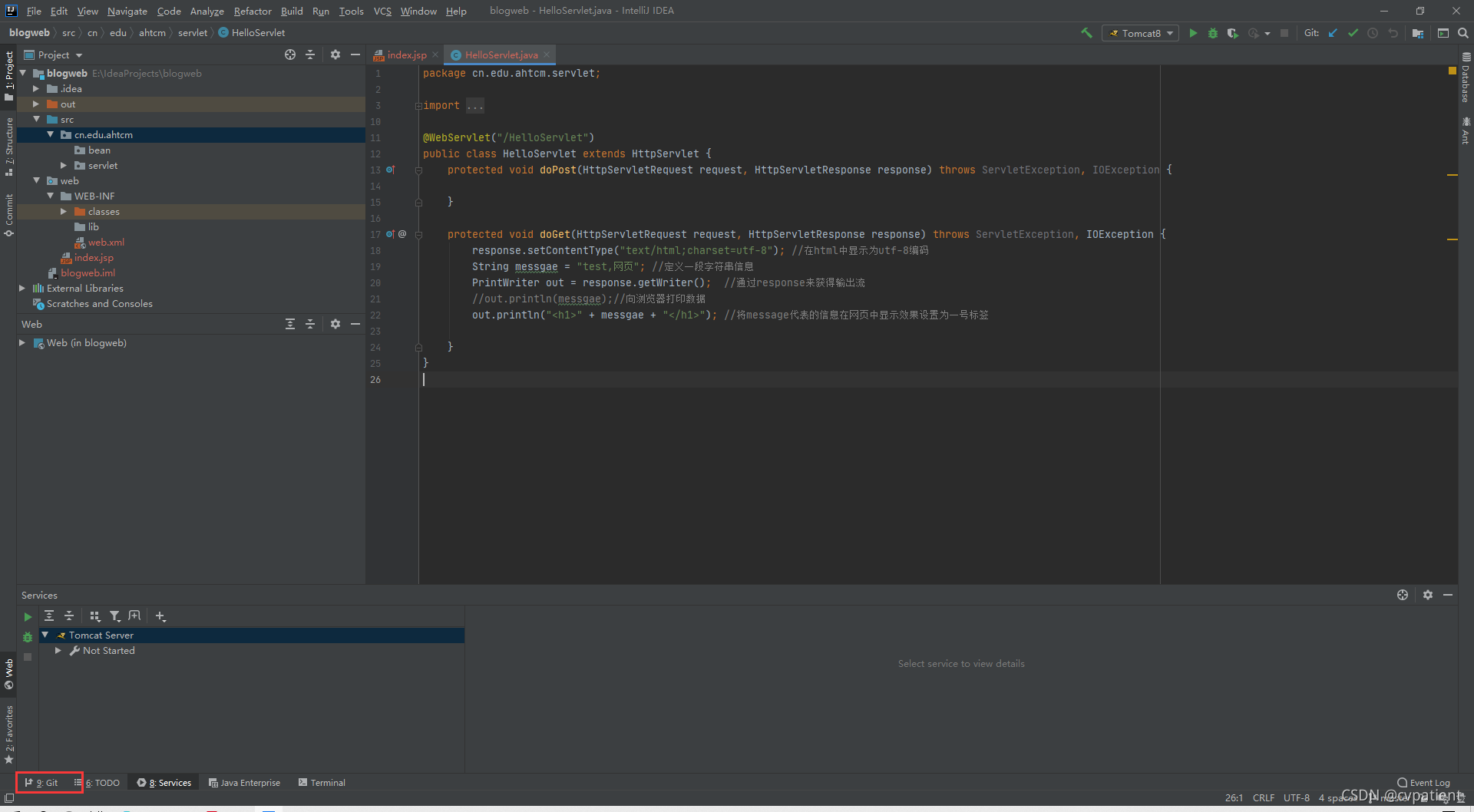Show Git history icon in toolbar
The width and height of the screenshot is (1474, 812).
(1373, 33)
